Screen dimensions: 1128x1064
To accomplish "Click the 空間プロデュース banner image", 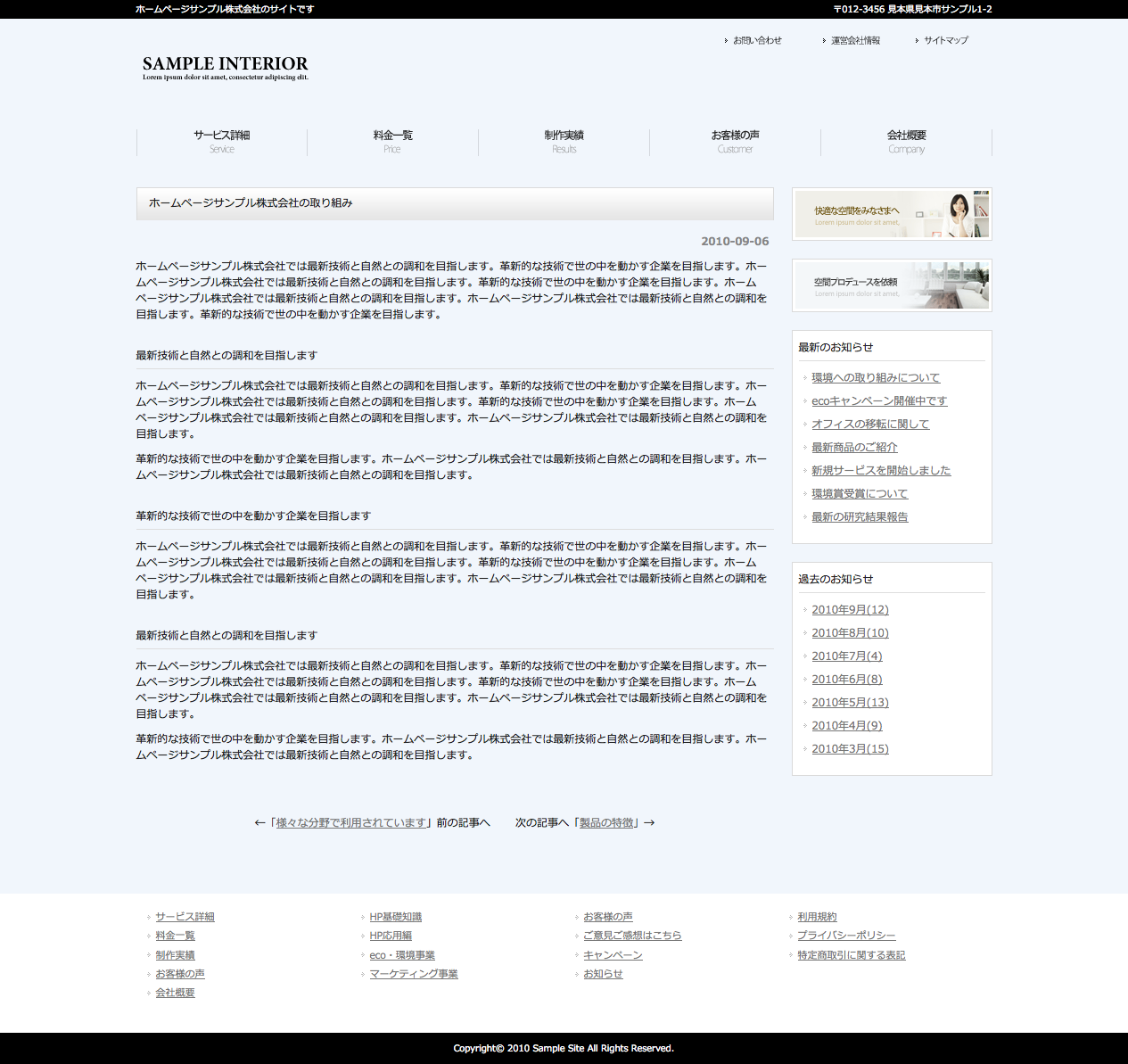I will [892, 285].
